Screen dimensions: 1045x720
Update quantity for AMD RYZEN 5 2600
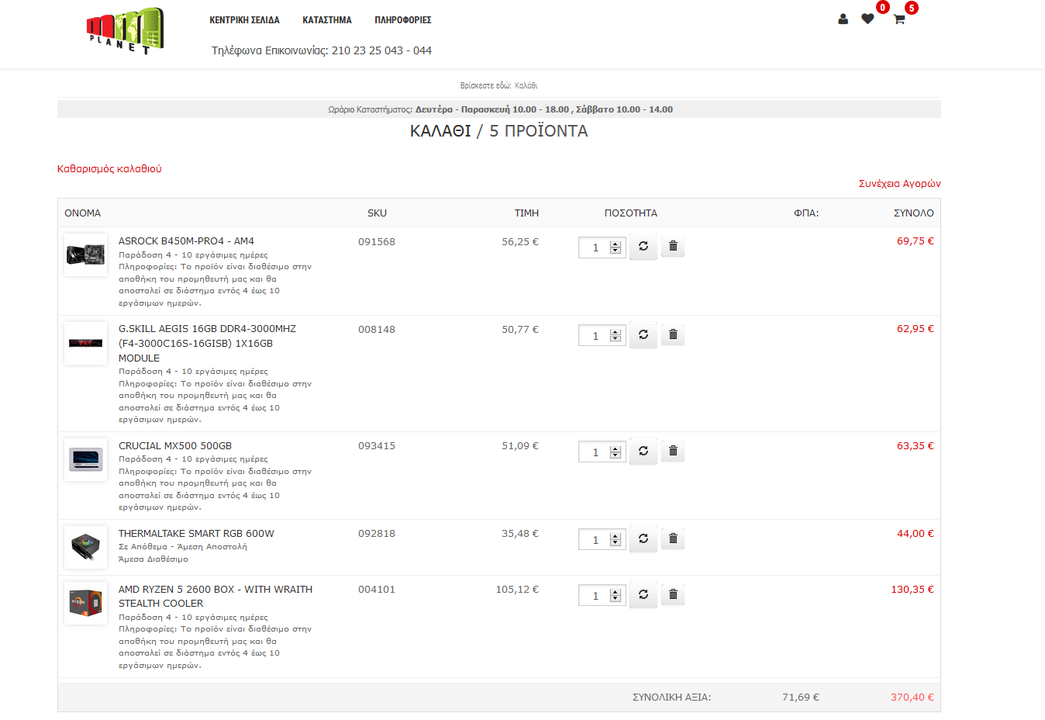tap(643, 595)
